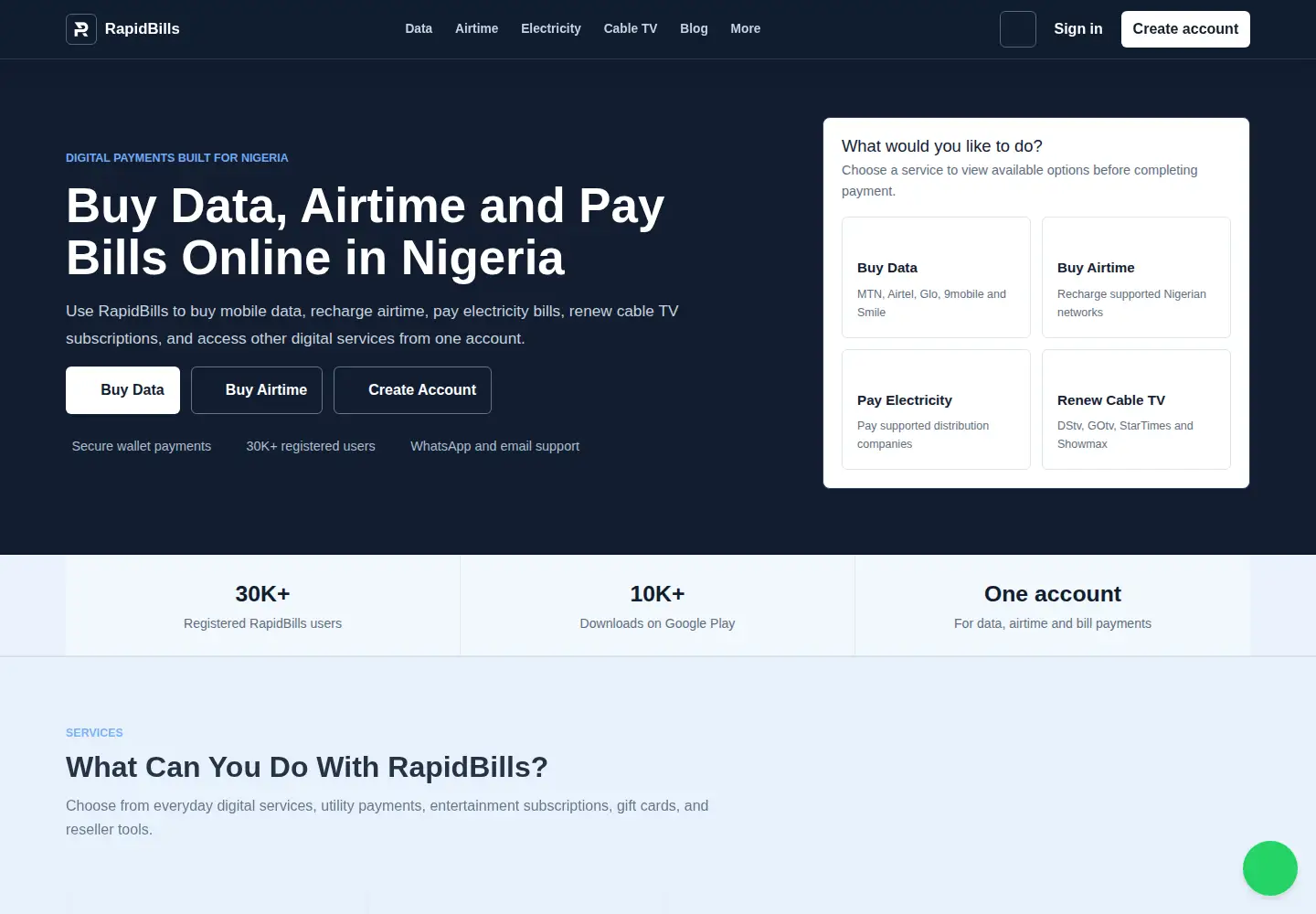Screen dimensions: 1316x914
Task: Click 'Secure wallet payments' text
Action: click(x=142, y=446)
